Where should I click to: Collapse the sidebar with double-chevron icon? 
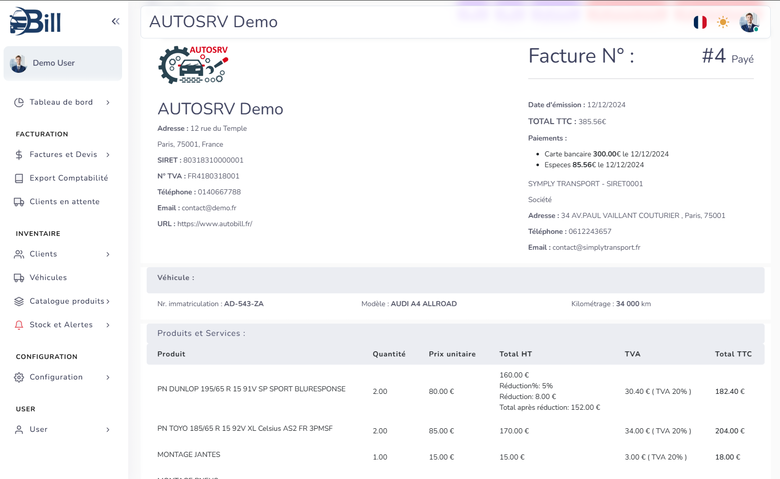click(x=115, y=21)
